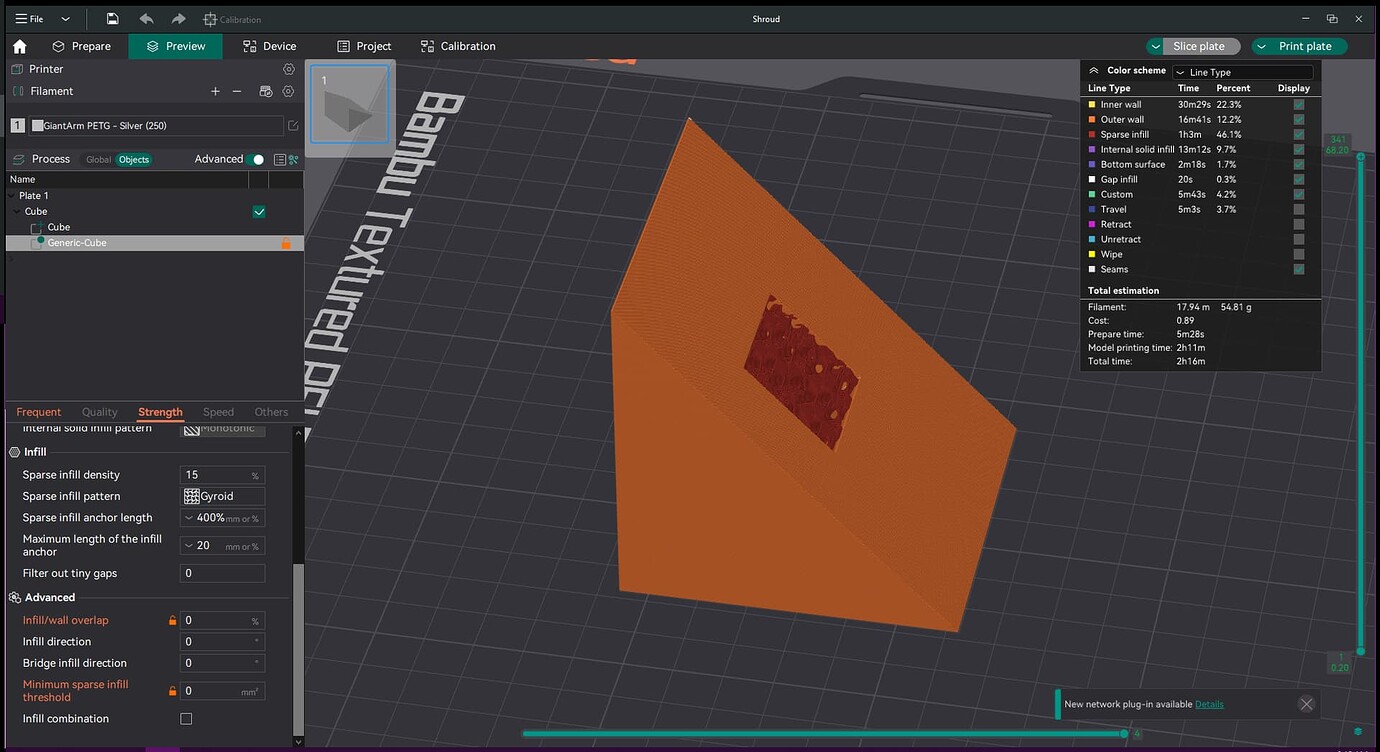The image size is (1380, 752).
Task: Reset Minimum sparse infill threshold orange lock
Action: coord(172,690)
